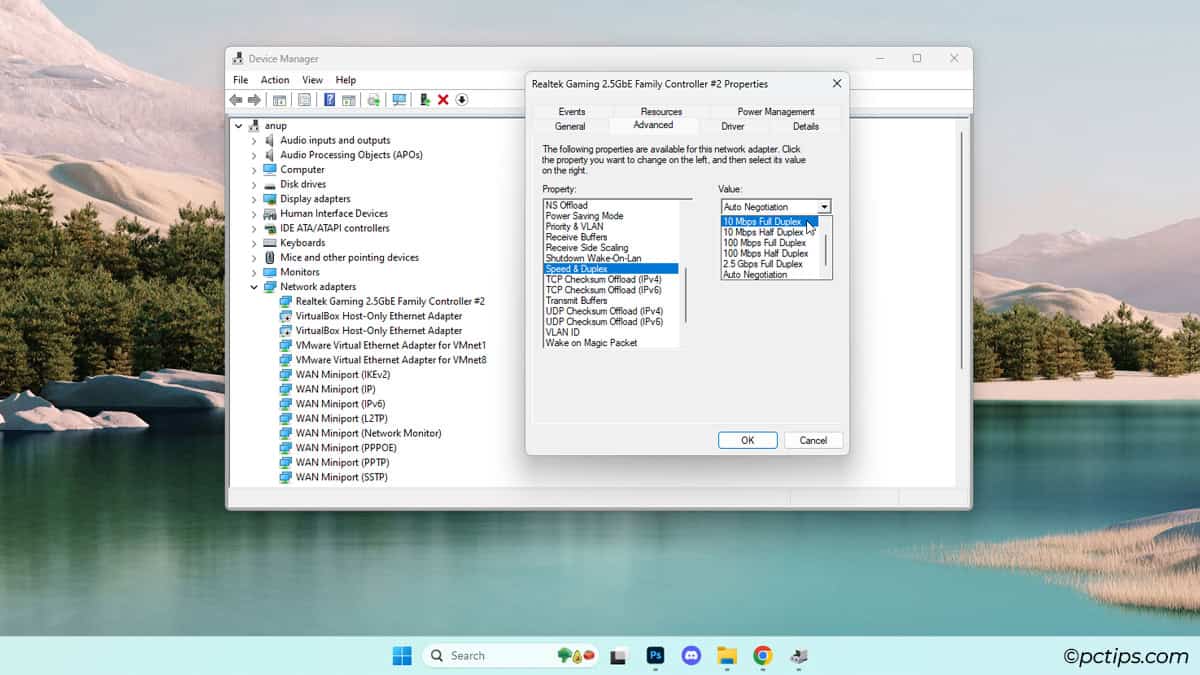Image resolution: width=1200 pixels, height=675 pixels.
Task: Click the Advanced tab
Action: [653, 125]
